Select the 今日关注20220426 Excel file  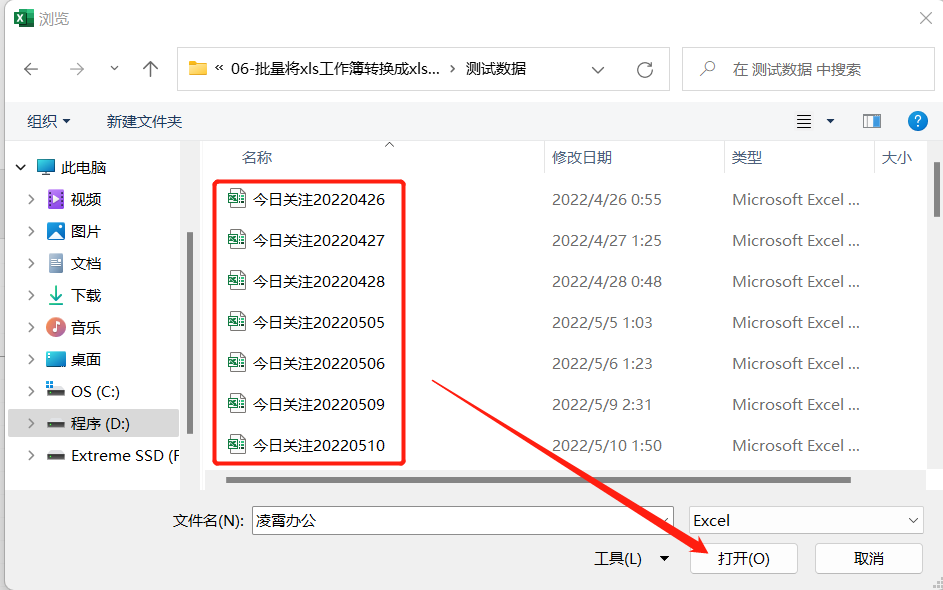coord(318,199)
